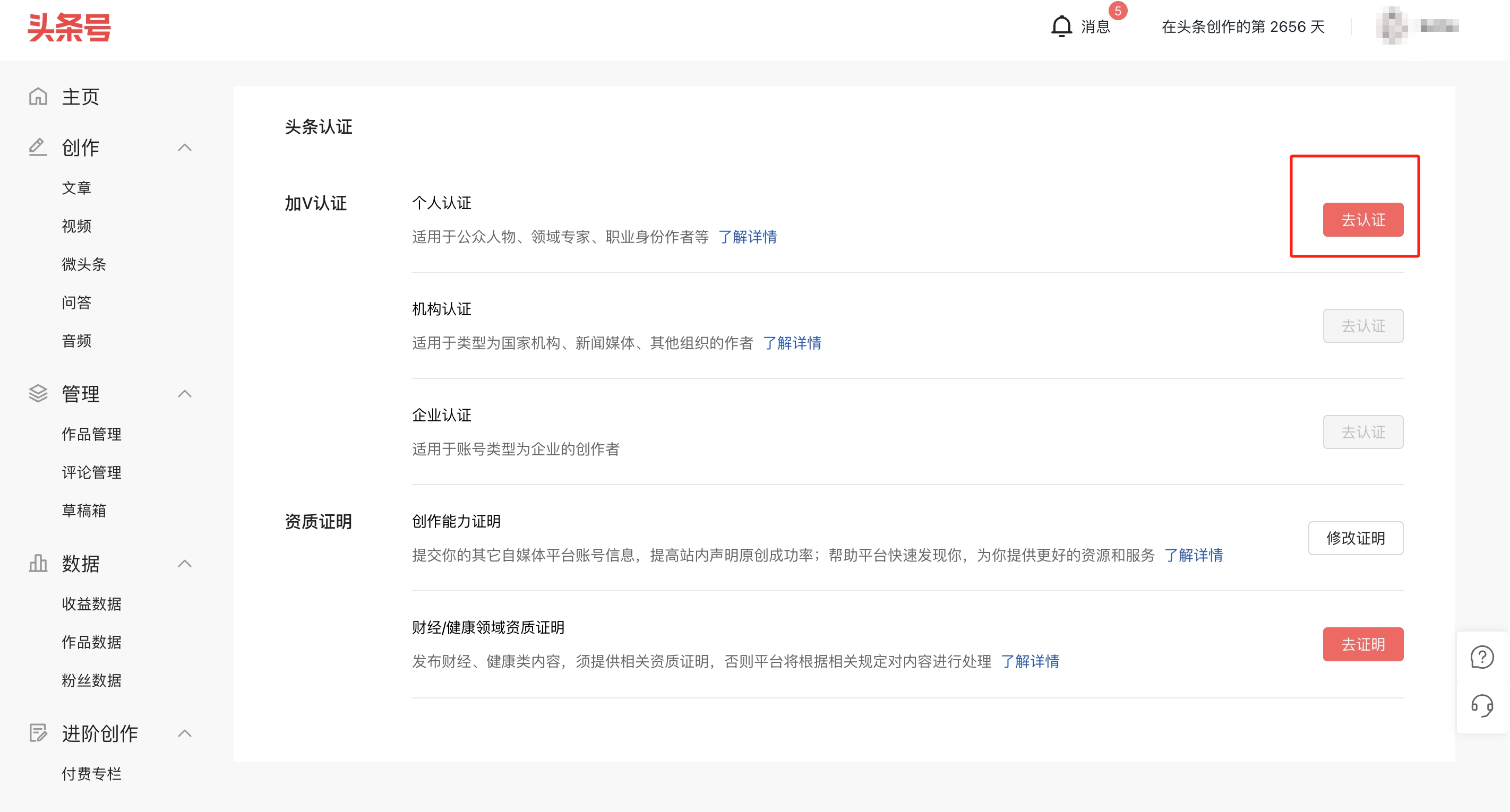The width and height of the screenshot is (1510, 812).
Task: Click the 财经/健康领域资质证明 heading
Action: point(488,627)
